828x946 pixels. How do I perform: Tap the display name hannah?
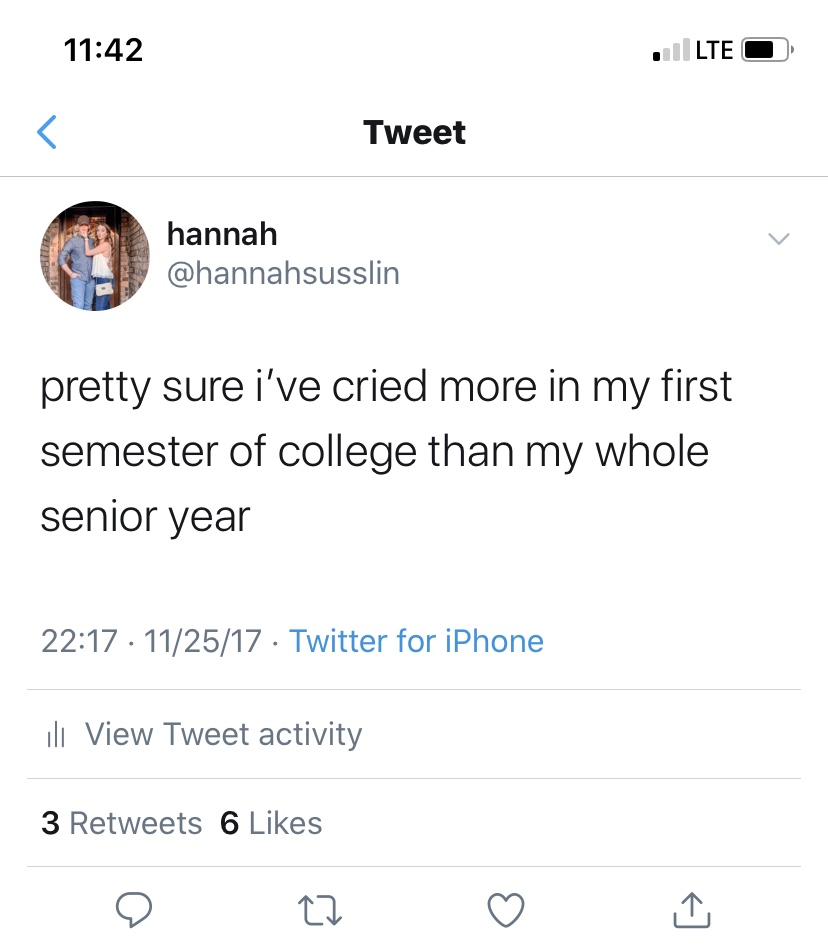222,234
